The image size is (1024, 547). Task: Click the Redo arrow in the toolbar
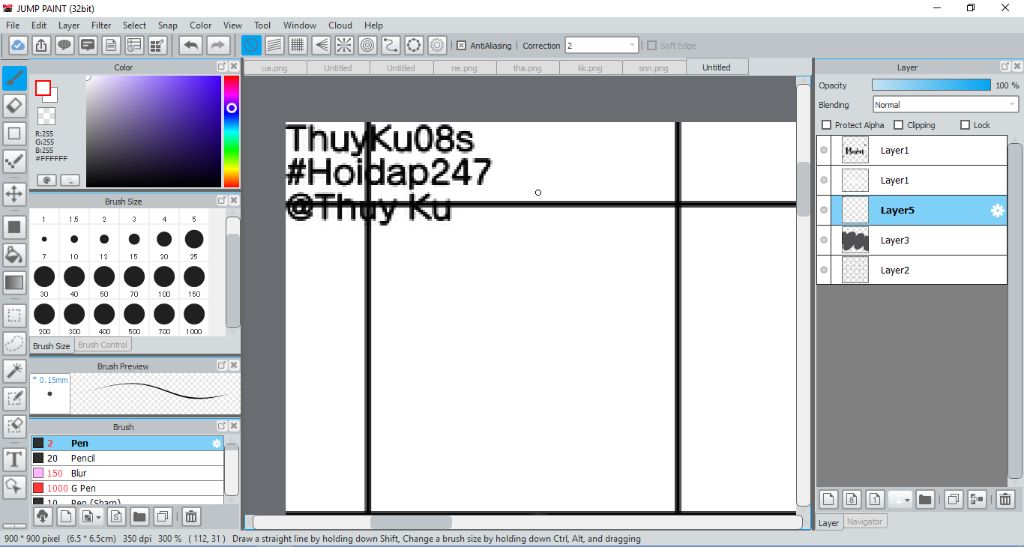pos(218,45)
